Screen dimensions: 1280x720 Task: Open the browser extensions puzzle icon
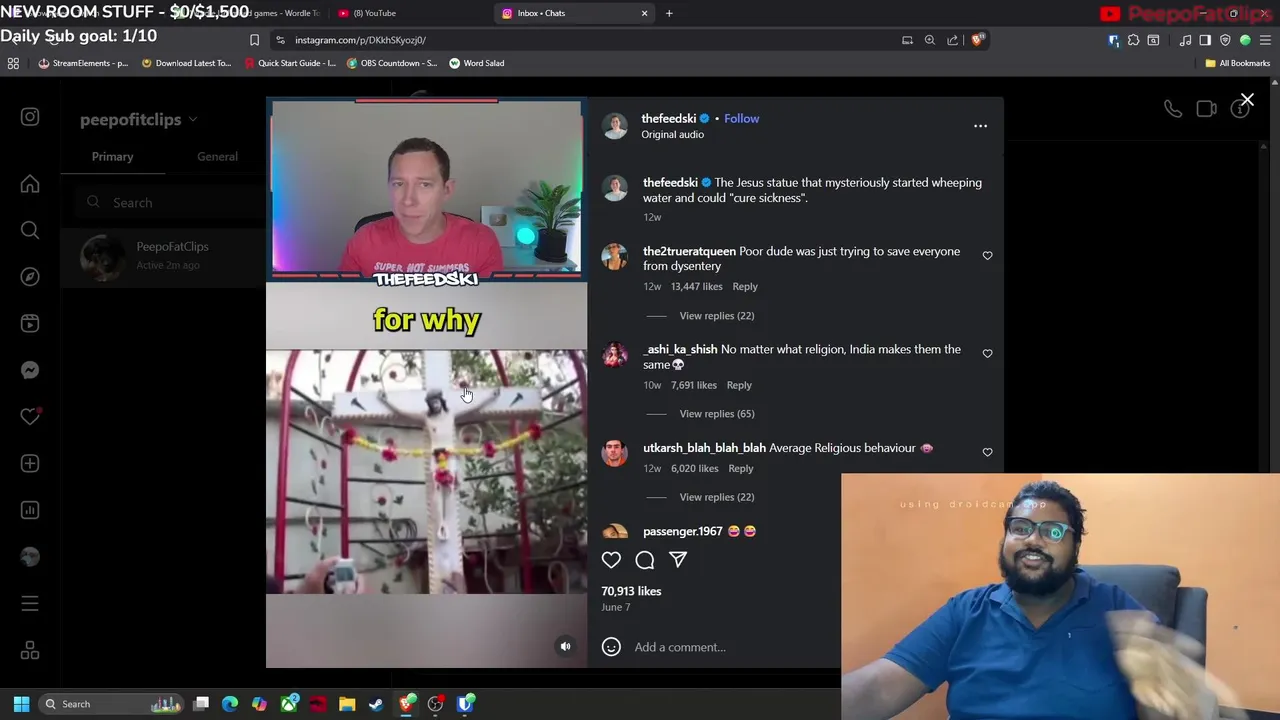[1133, 40]
